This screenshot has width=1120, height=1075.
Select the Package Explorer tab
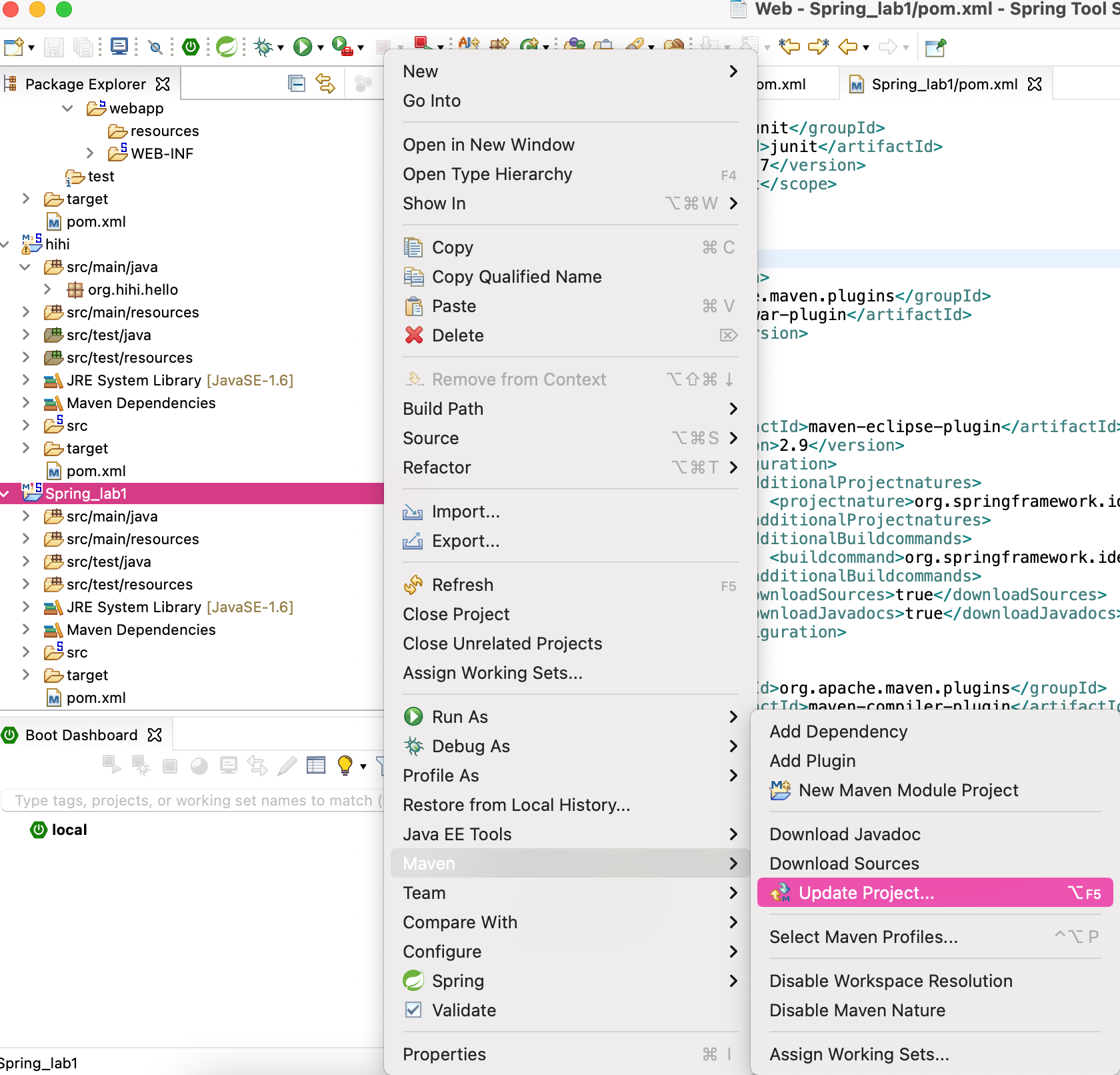tap(85, 84)
